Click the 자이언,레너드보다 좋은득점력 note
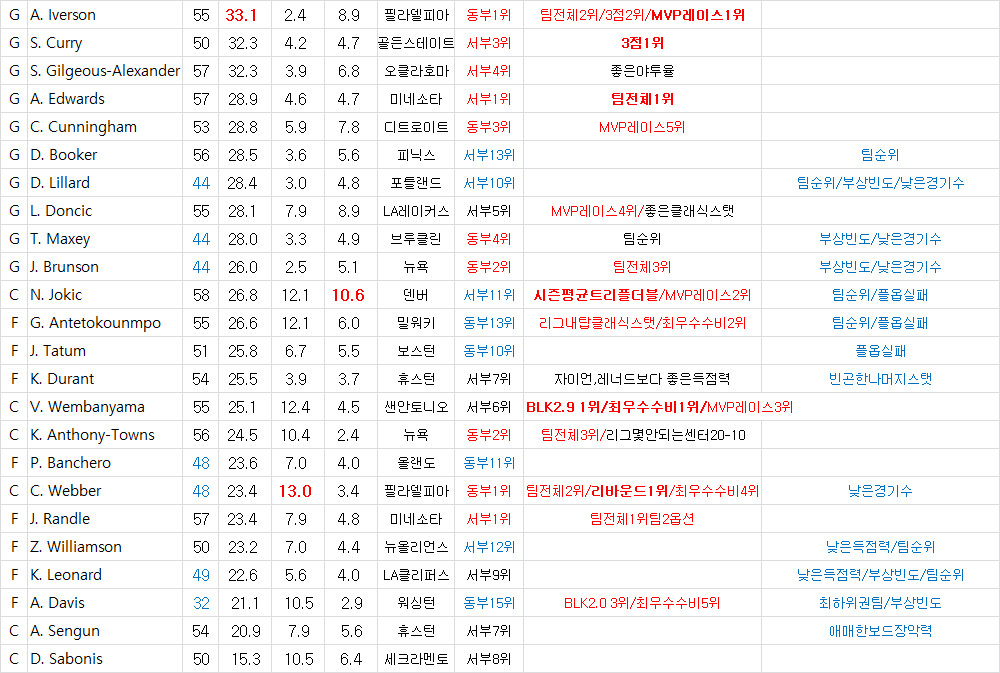This screenshot has width=1000, height=673. click(x=642, y=380)
